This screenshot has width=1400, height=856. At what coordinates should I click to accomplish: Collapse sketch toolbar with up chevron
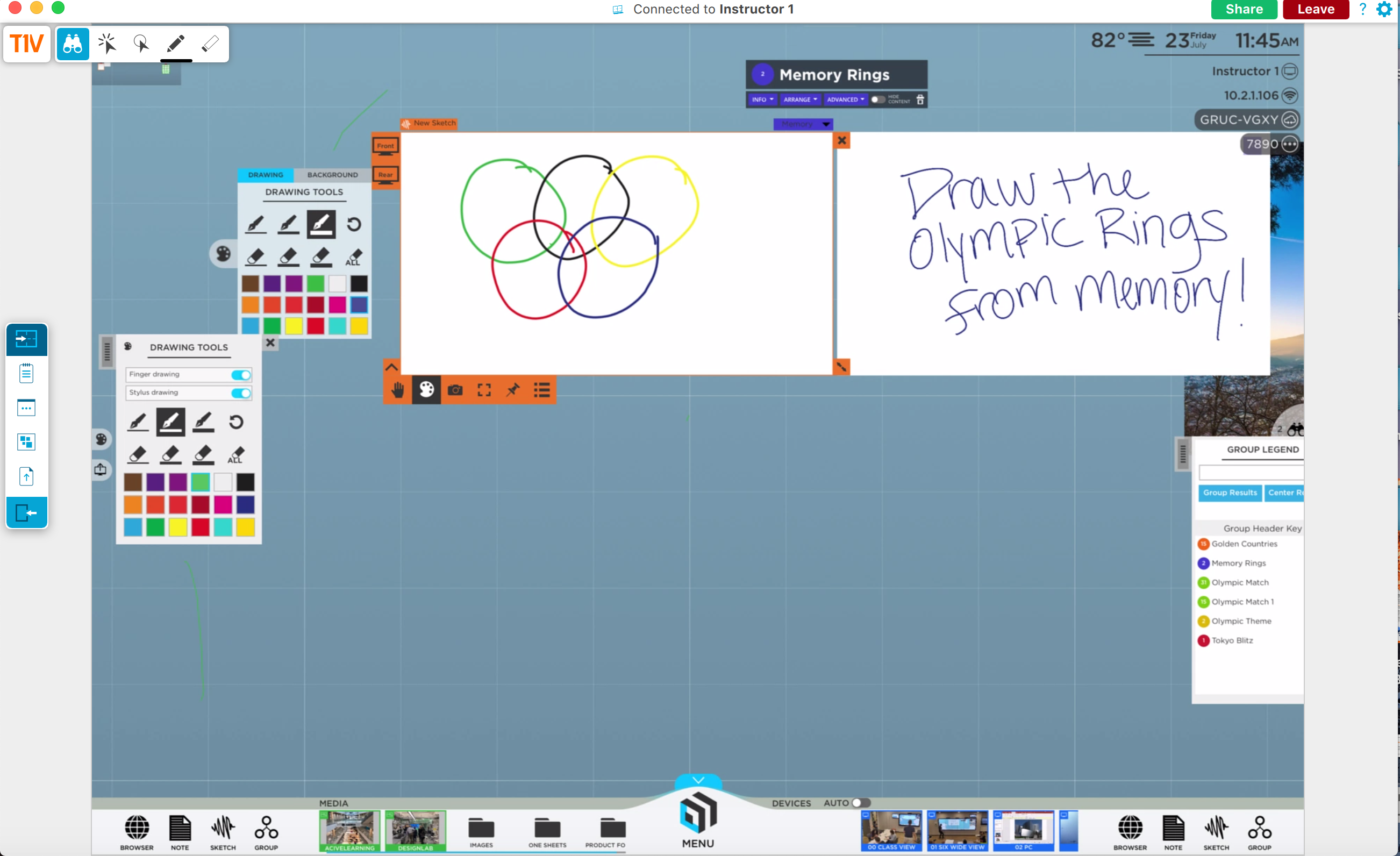[391, 367]
